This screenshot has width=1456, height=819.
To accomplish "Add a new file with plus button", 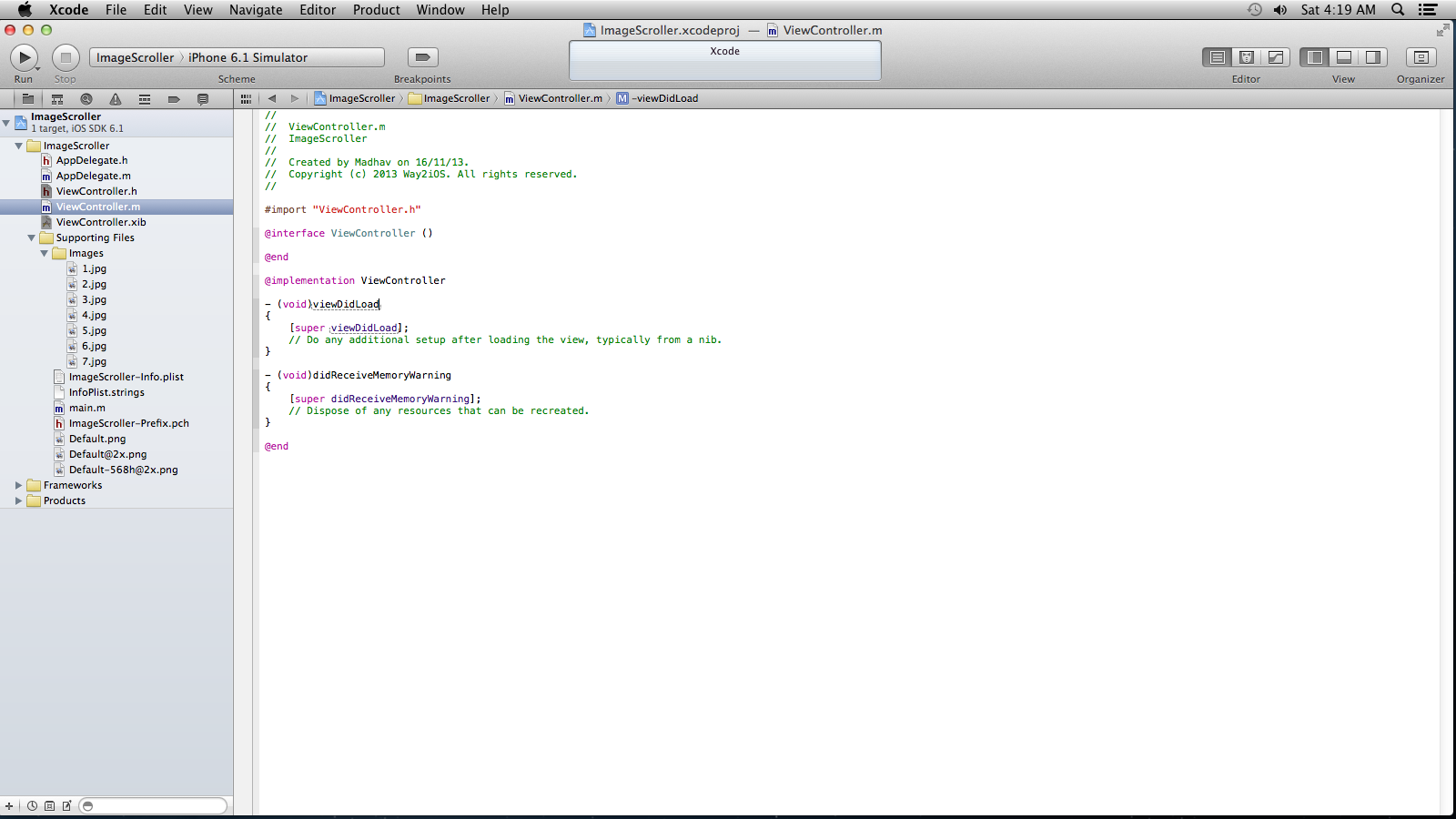I will [x=9, y=806].
